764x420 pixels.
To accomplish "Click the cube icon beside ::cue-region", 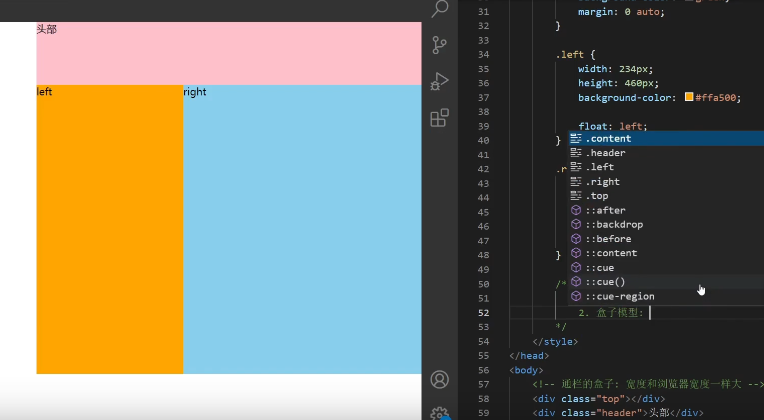I will pos(576,296).
